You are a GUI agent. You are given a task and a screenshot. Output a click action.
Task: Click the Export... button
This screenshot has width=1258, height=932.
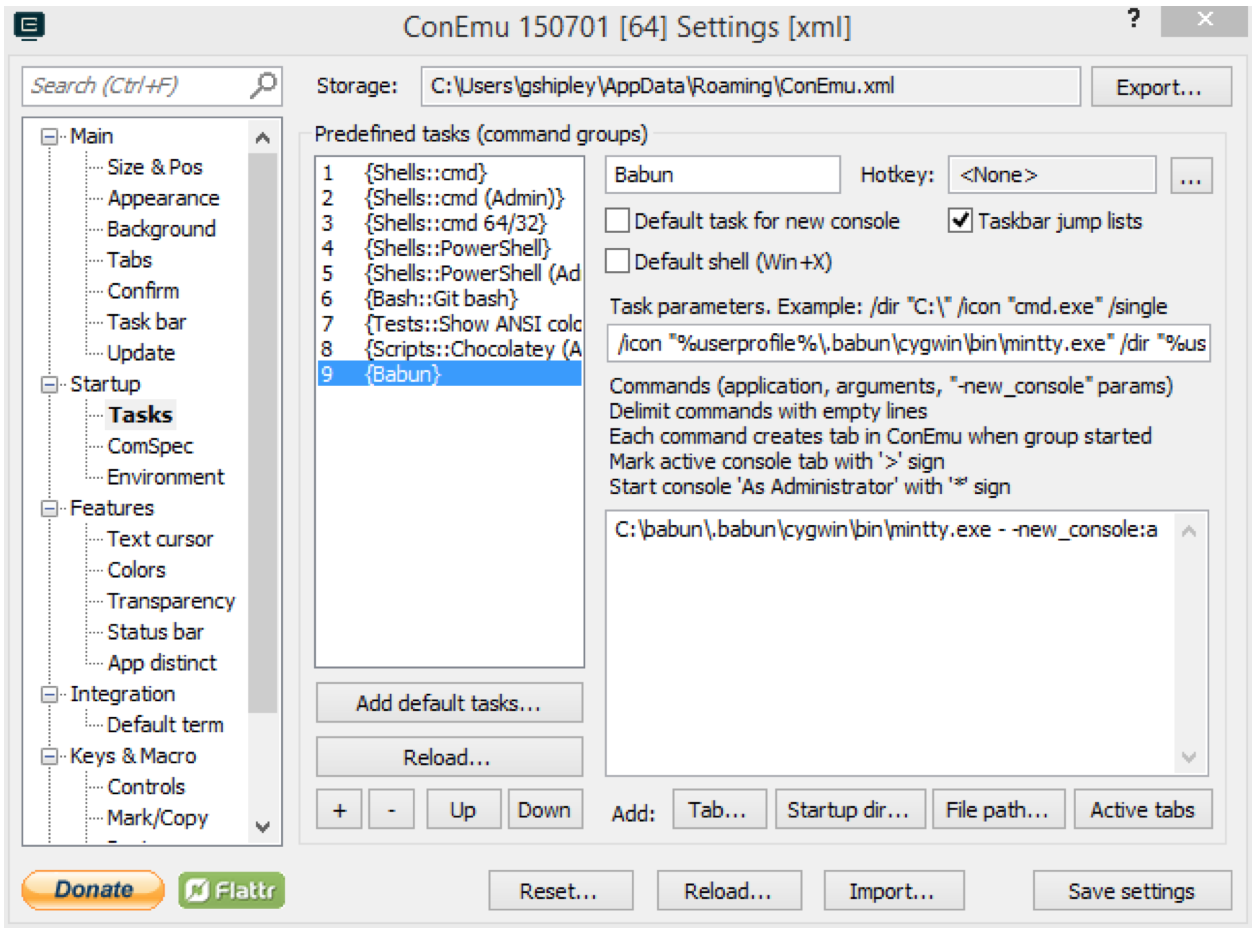coord(1159,87)
